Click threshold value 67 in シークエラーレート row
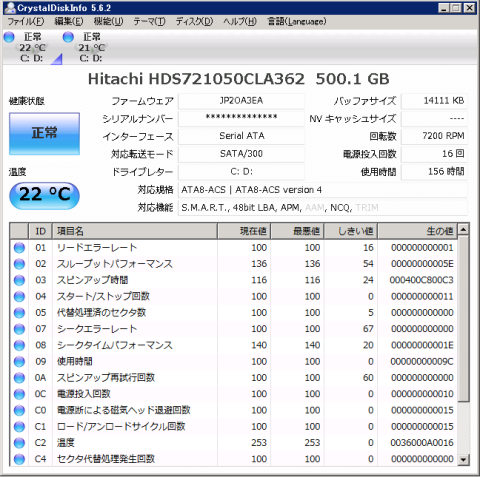Image resolution: width=480 pixels, height=477 pixels. tap(368, 329)
